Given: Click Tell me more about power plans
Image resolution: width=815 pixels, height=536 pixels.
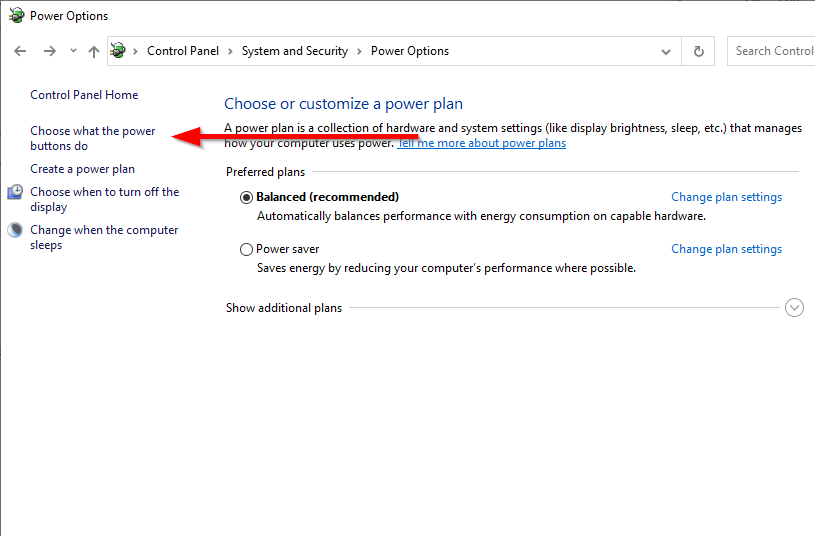Looking at the screenshot, I should [482, 143].
